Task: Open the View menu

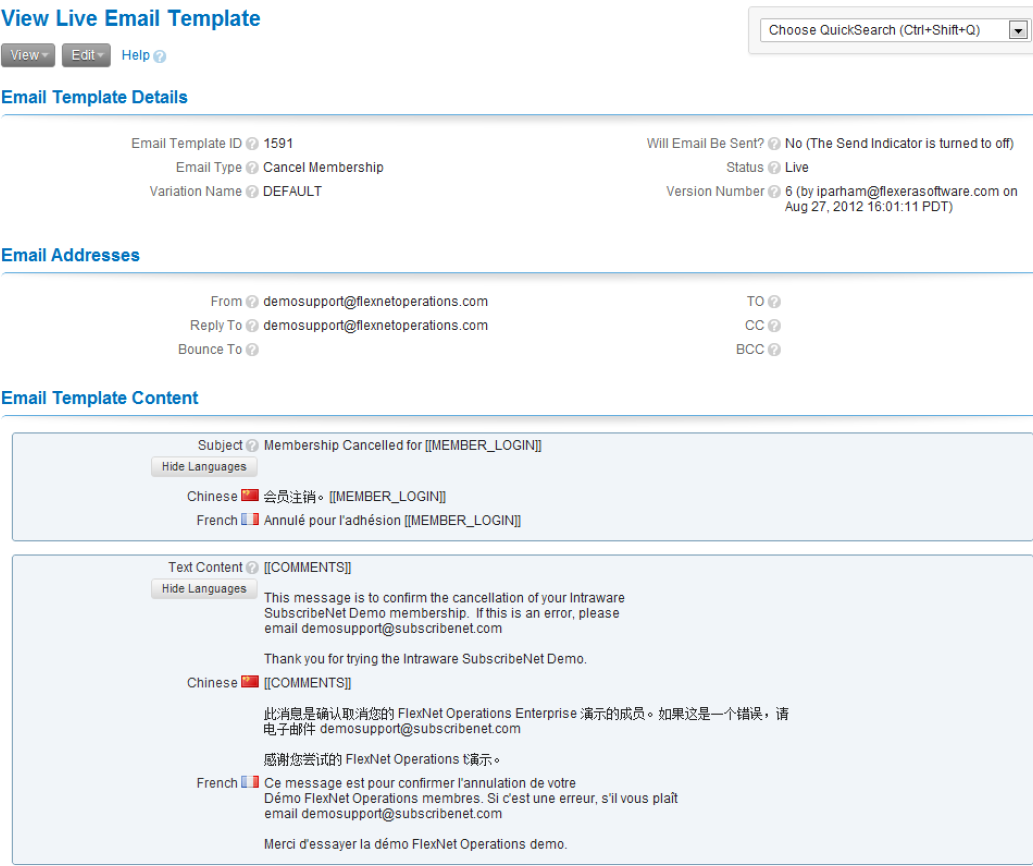Action: point(28,55)
